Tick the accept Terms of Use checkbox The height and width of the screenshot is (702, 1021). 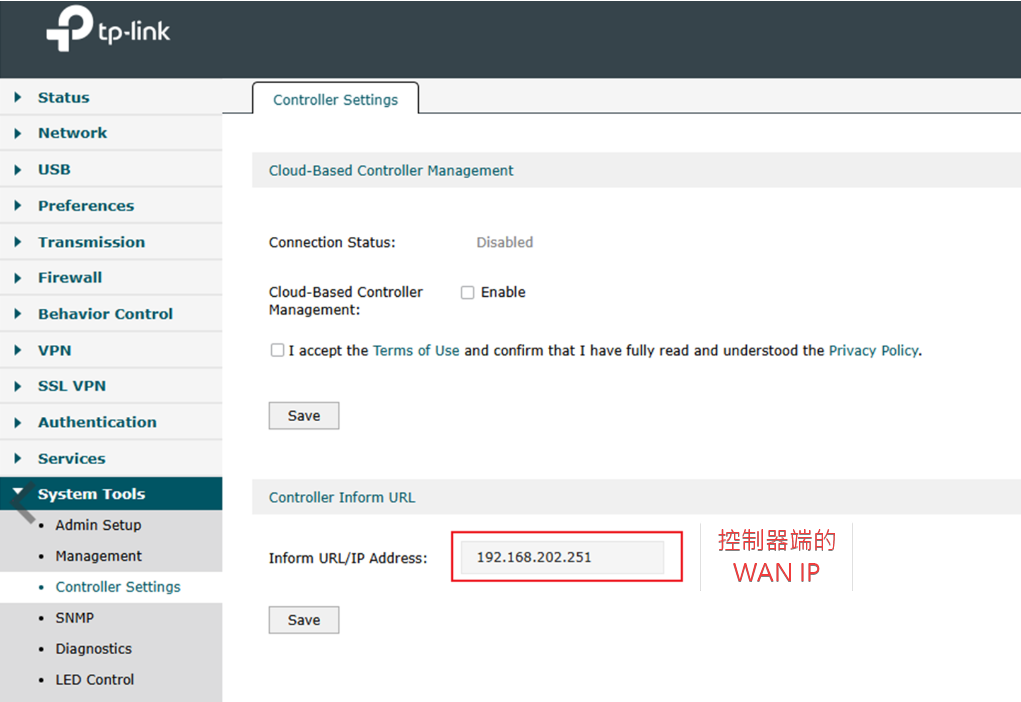point(277,351)
